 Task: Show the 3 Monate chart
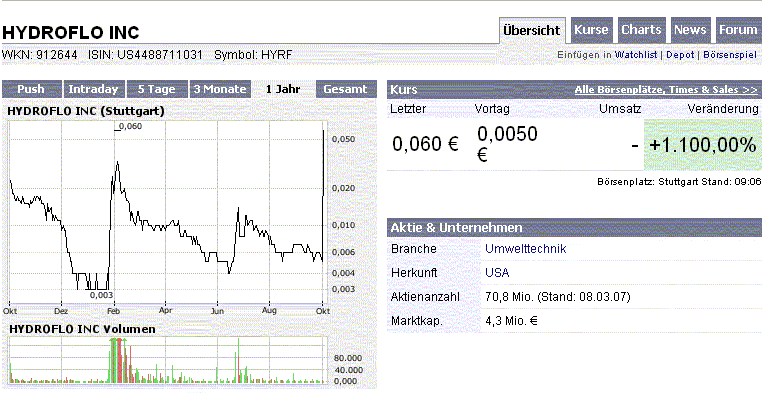point(220,89)
